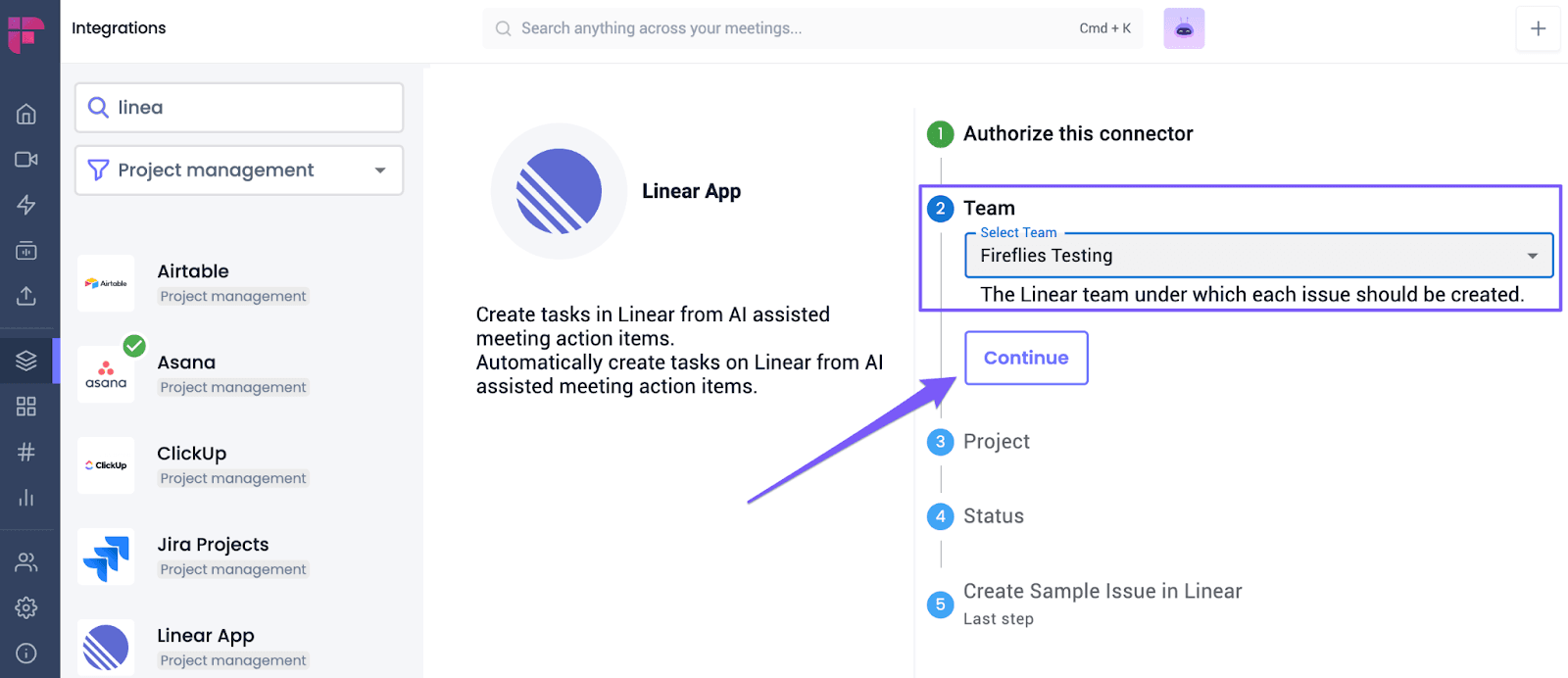Select the ClickUp integration name
This screenshot has width=1568, height=678.
point(192,454)
